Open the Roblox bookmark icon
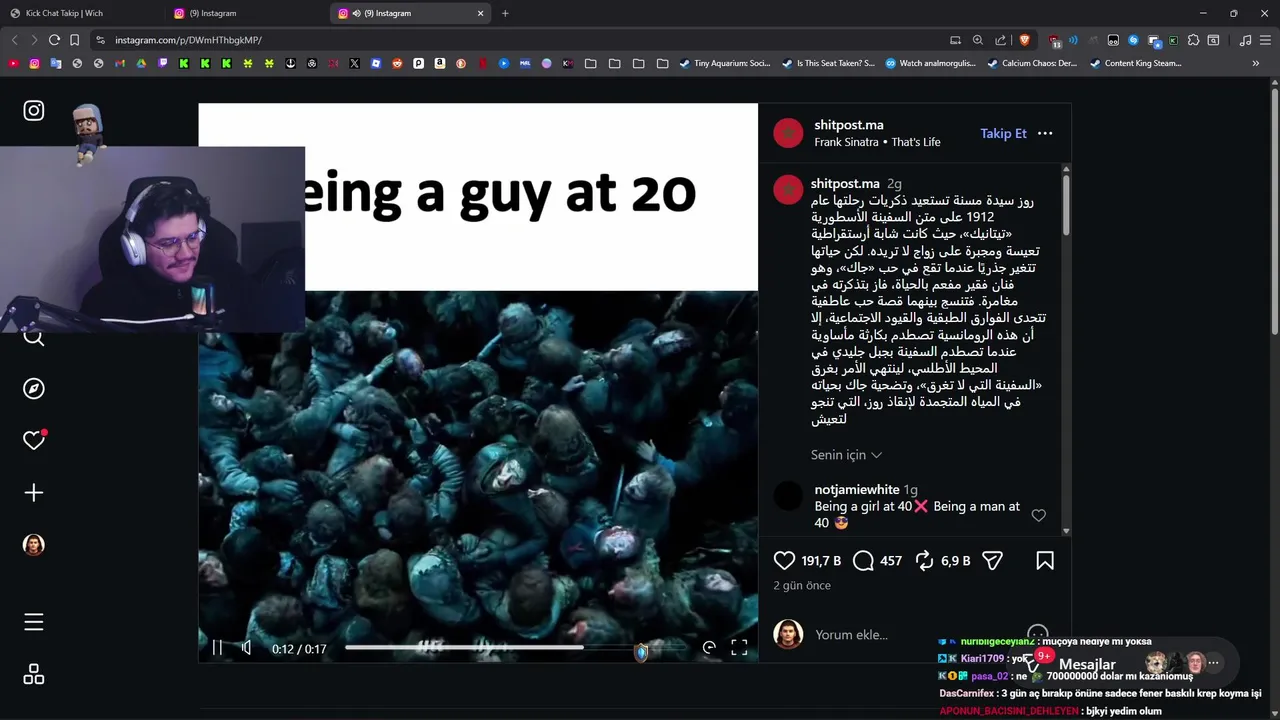This screenshot has height=720, width=1280. coord(375,63)
